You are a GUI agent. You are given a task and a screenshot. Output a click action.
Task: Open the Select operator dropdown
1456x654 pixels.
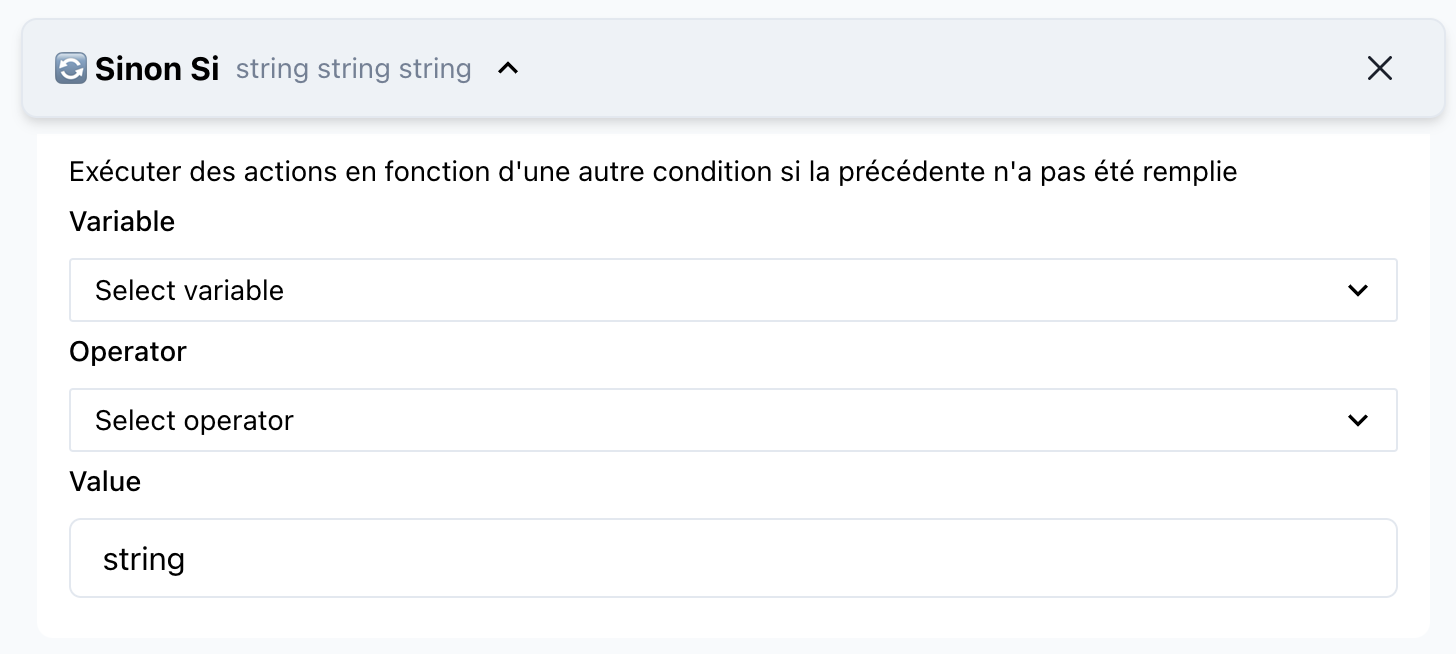pos(732,420)
